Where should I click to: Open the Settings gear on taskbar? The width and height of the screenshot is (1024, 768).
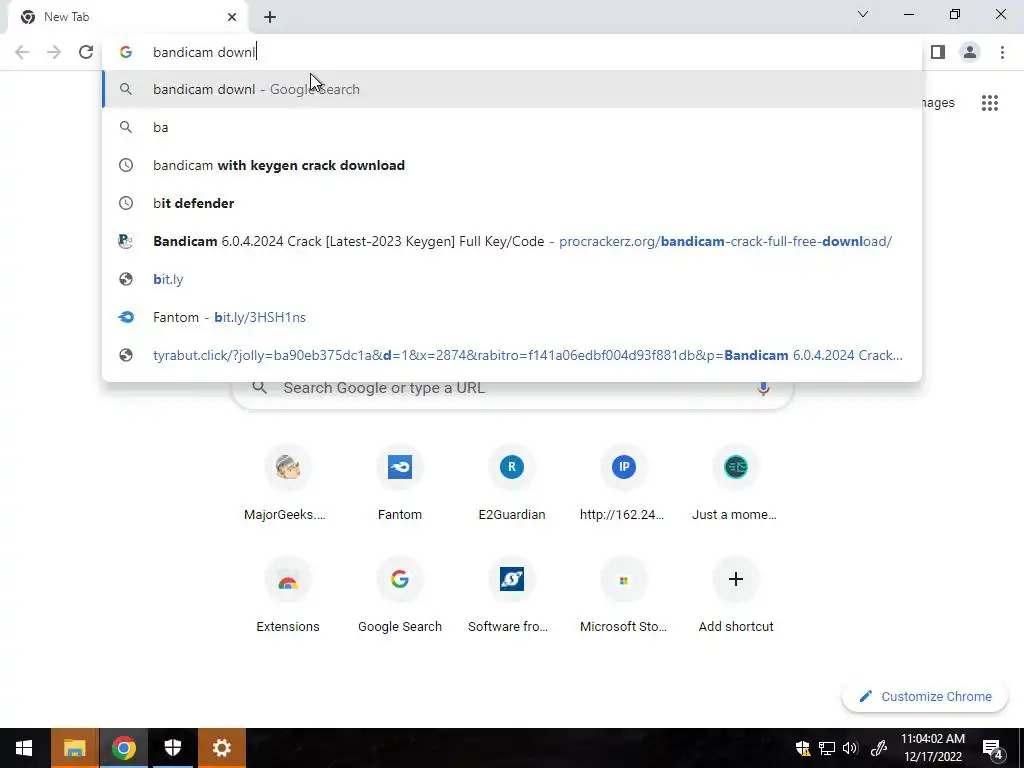(221, 748)
